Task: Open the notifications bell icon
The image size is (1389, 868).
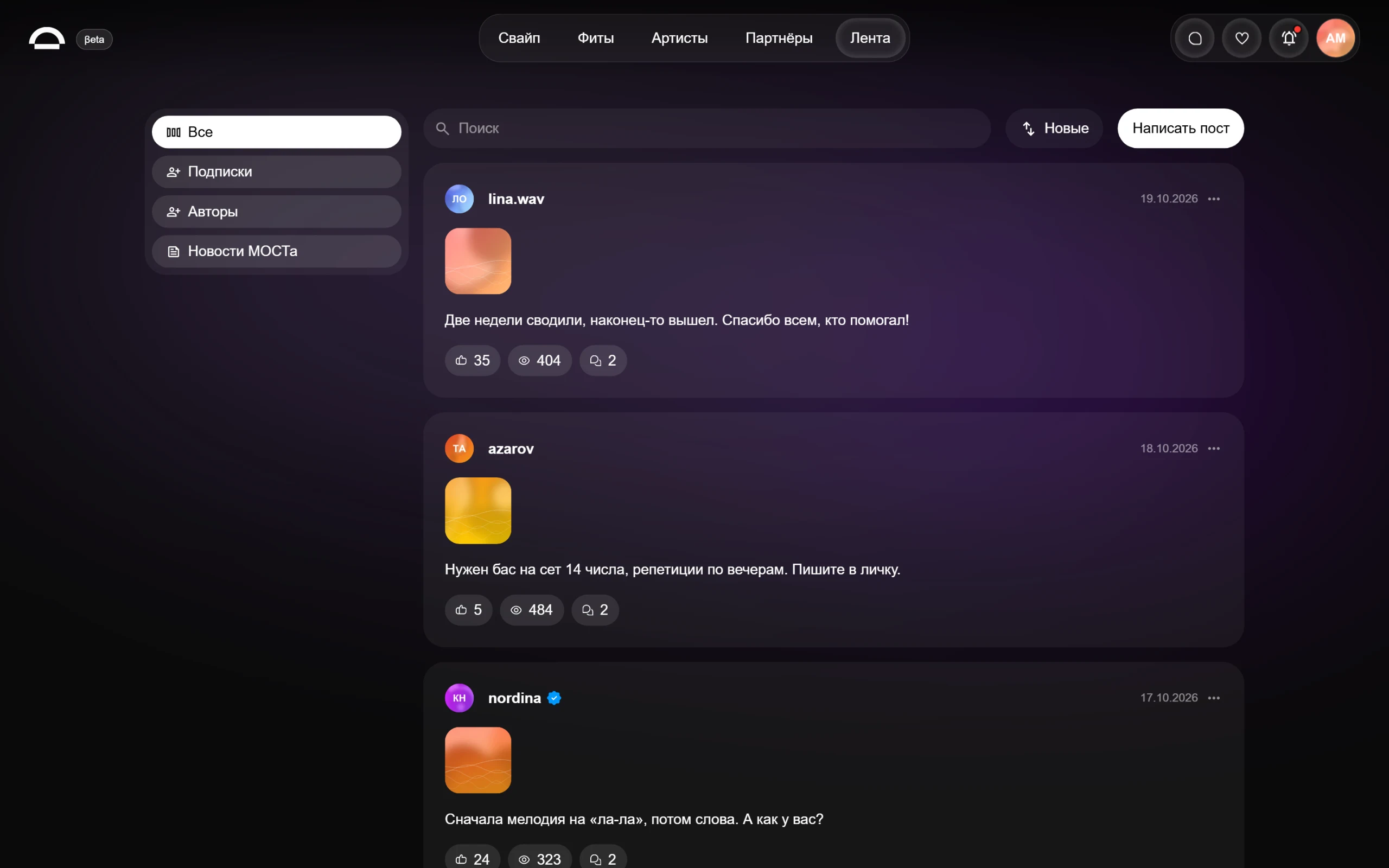Action: pos(1289,39)
